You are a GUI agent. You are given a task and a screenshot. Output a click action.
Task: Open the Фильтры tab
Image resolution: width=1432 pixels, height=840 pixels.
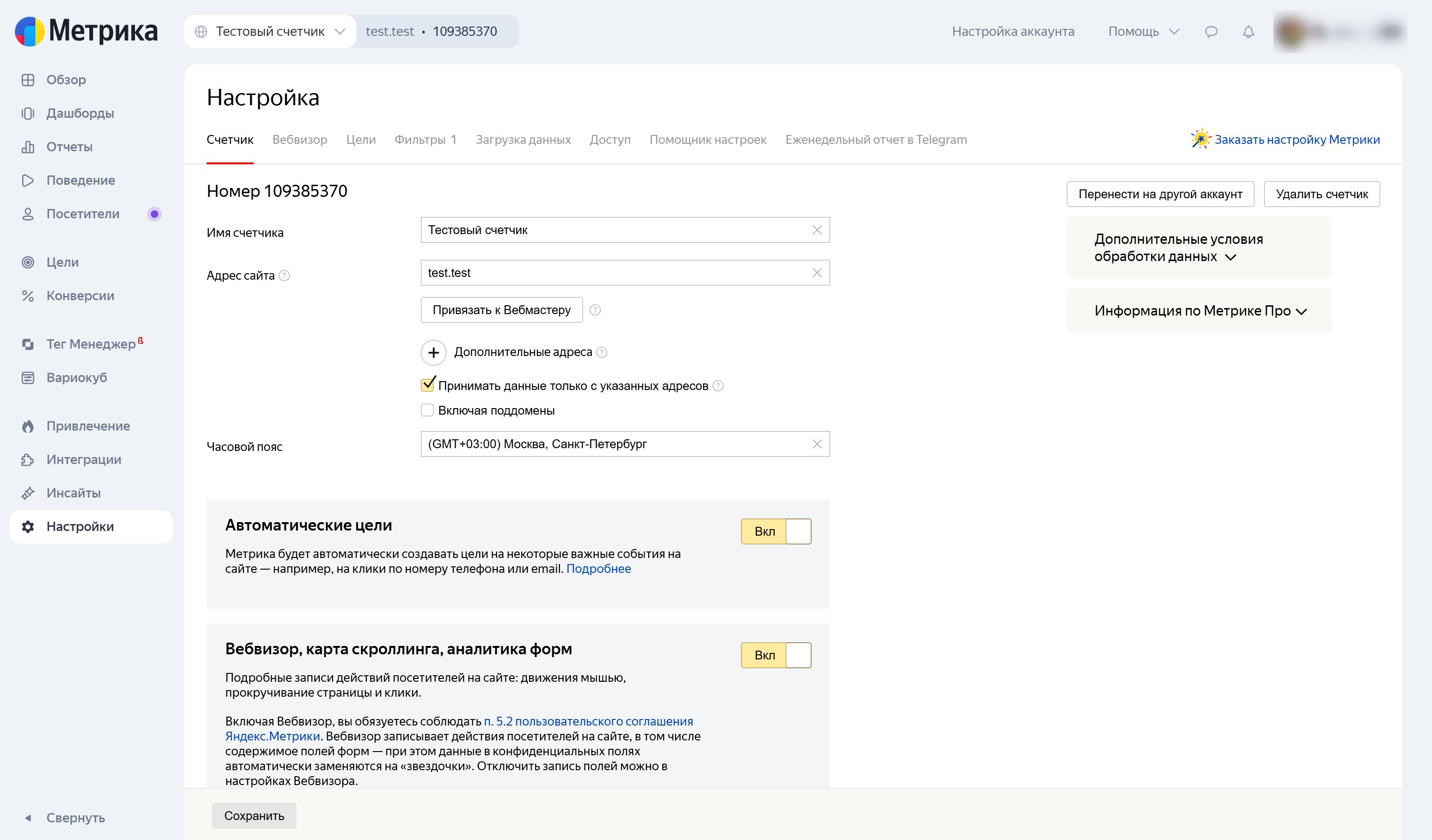pyautogui.click(x=426, y=140)
